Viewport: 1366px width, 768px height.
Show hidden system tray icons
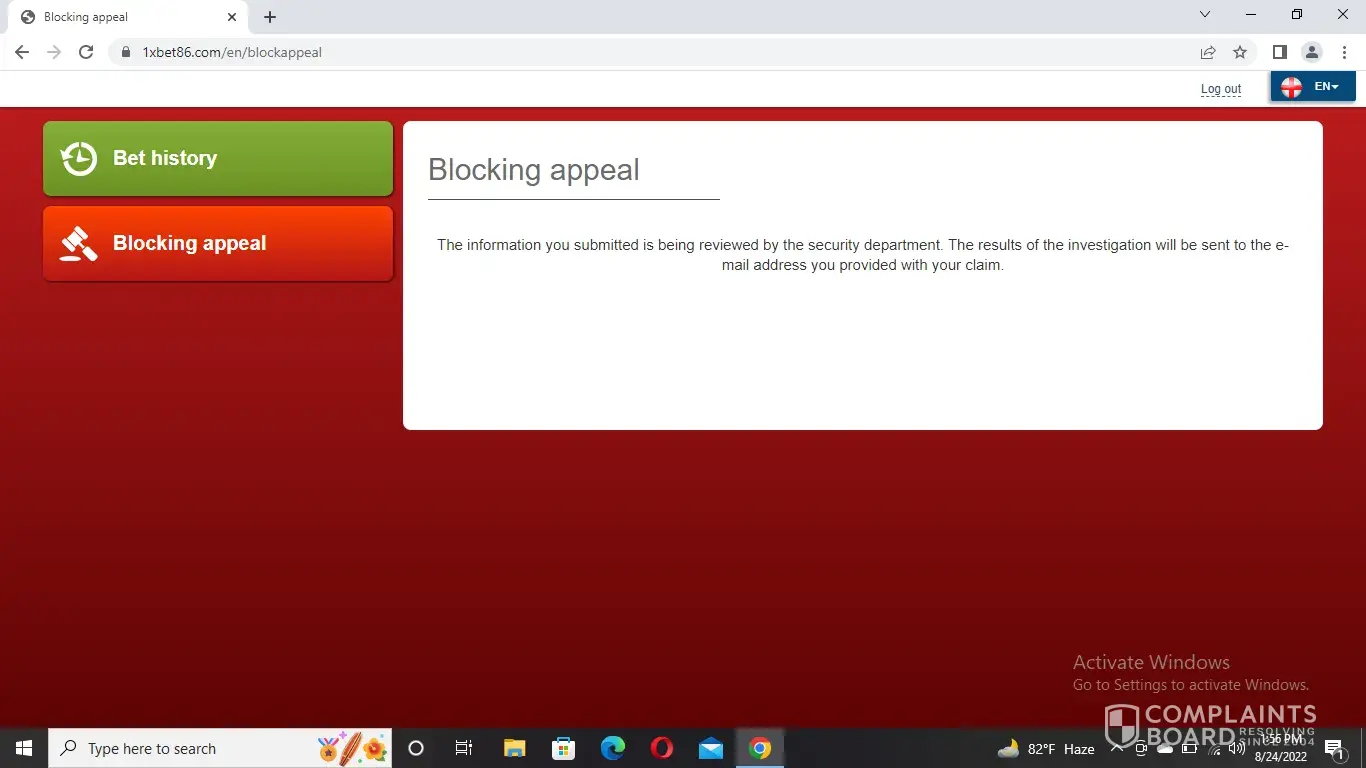click(x=1117, y=748)
